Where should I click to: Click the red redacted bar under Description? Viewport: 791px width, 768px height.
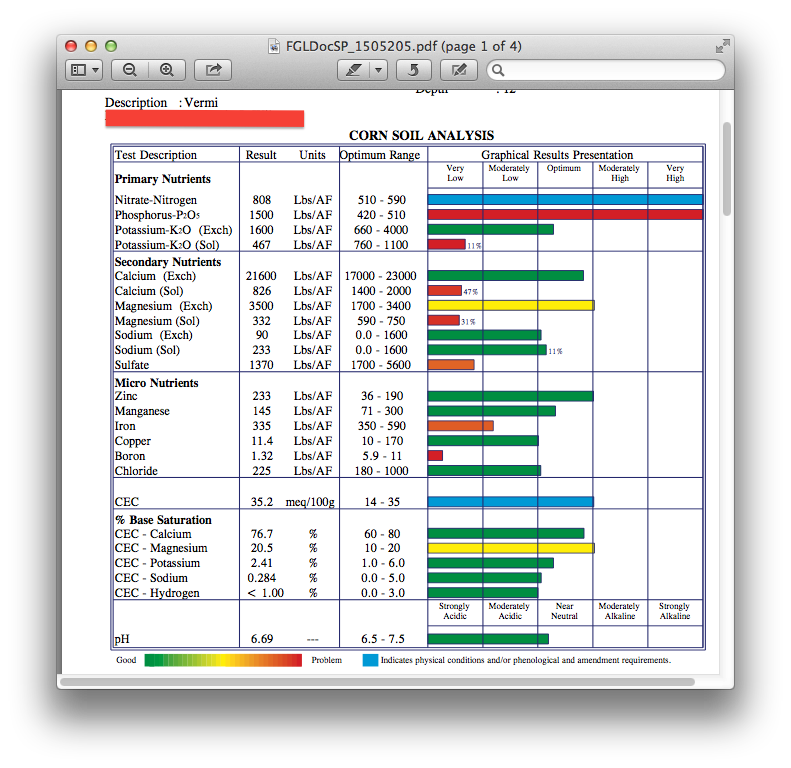click(x=204, y=119)
